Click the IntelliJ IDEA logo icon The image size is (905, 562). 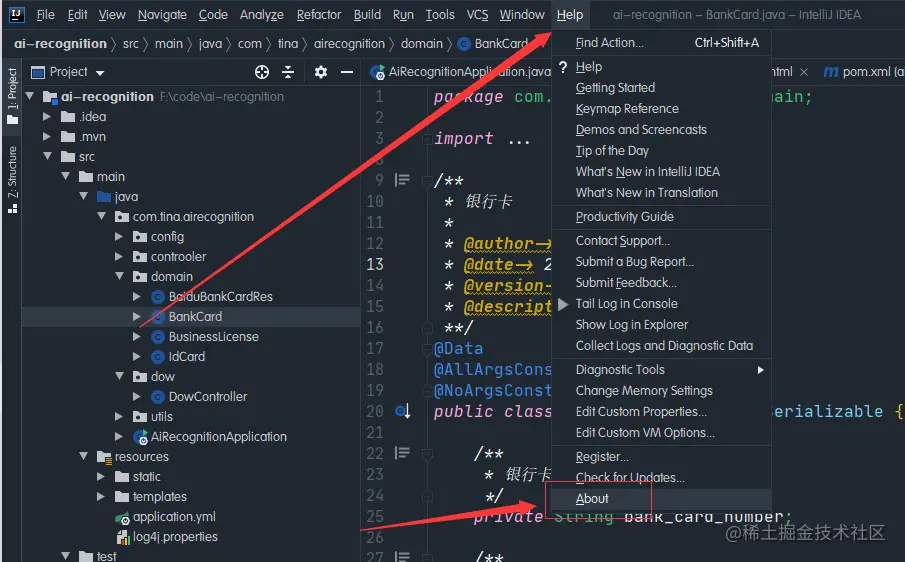(17, 14)
